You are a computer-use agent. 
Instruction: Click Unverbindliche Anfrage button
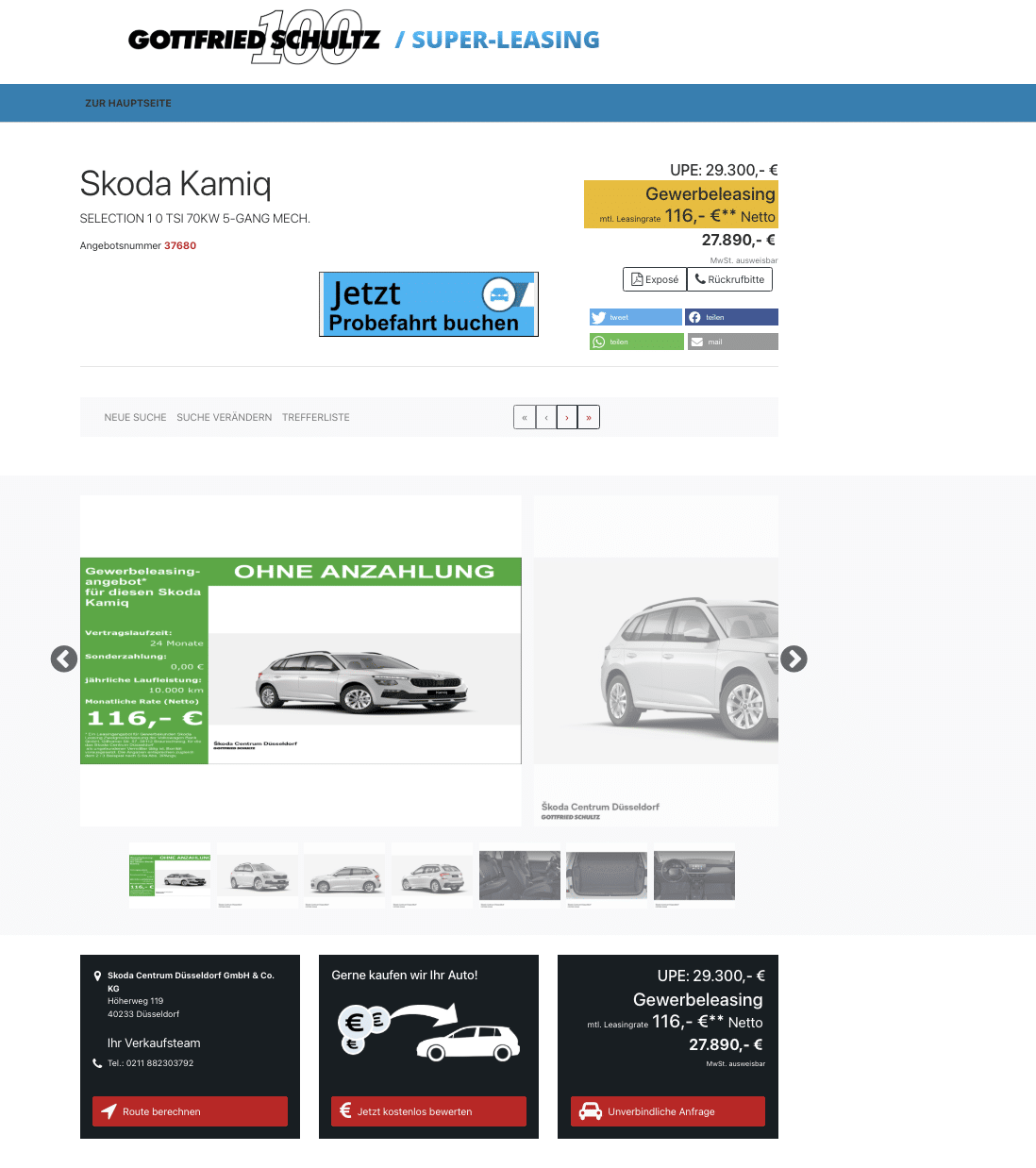tap(668, 1111)
